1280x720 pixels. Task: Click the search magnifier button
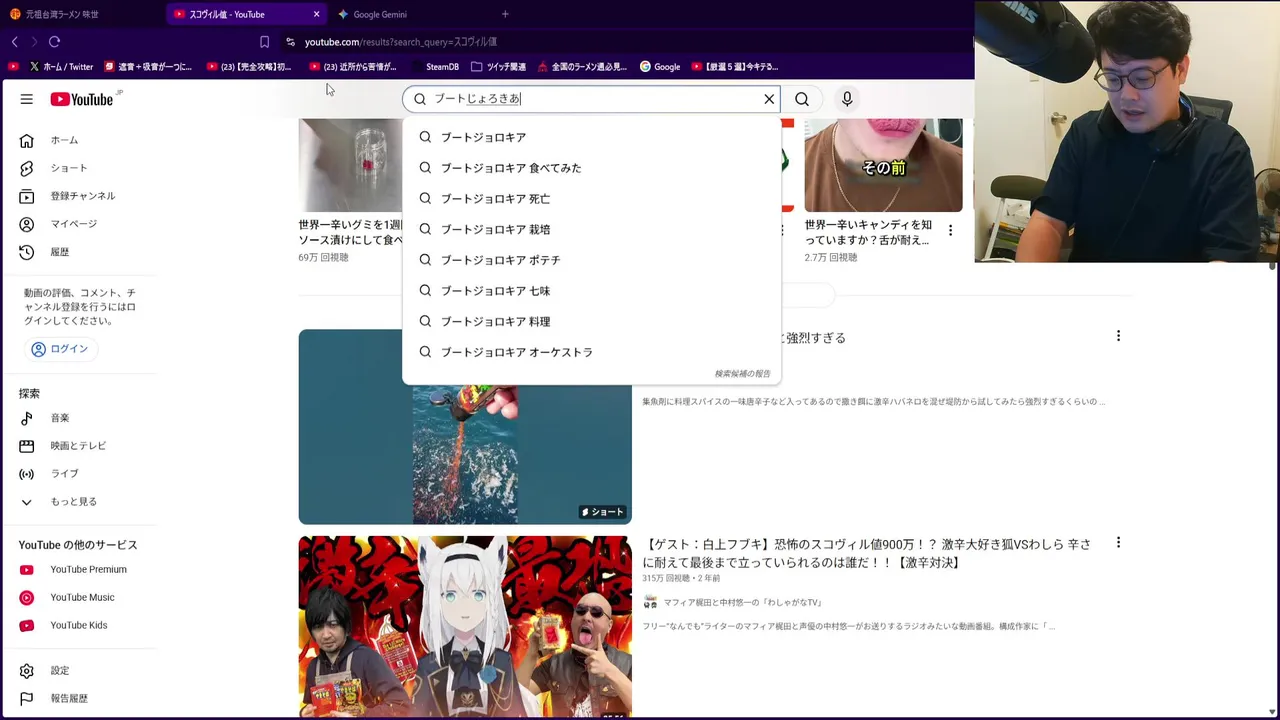click(x=802, y=99)
